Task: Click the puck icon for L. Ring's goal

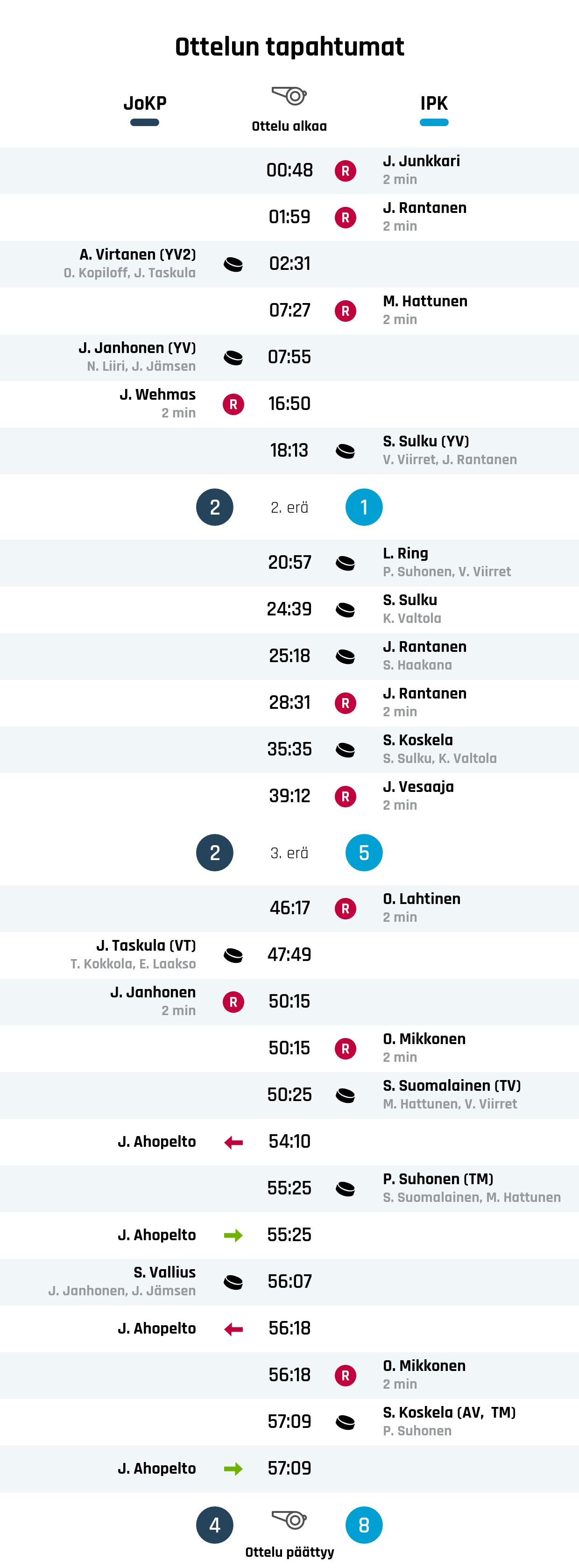Action: pos(345,563)
